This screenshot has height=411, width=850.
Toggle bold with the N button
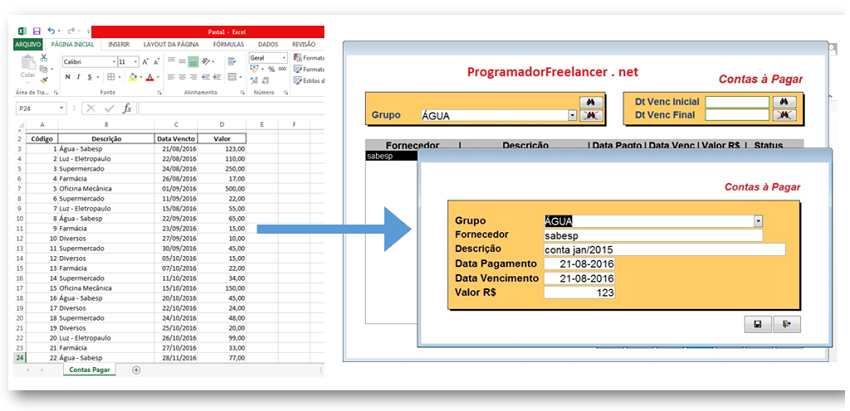[68, 77]
